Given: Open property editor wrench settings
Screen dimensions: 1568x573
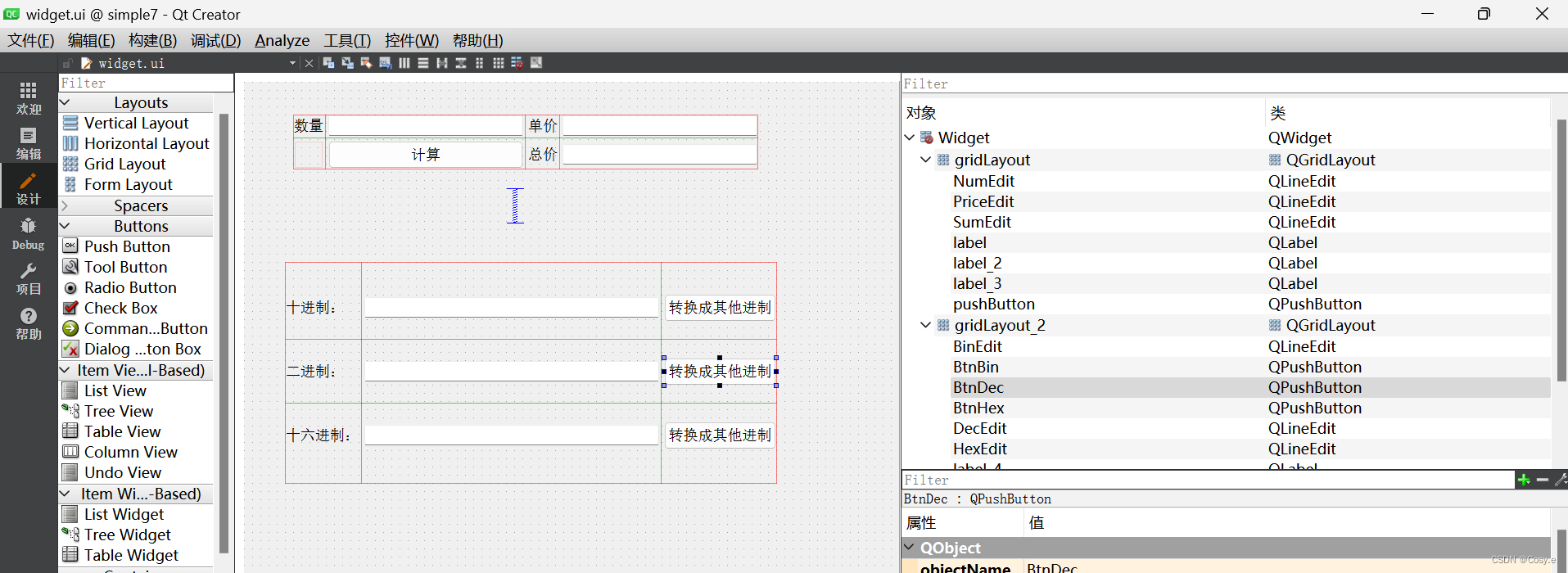Looking at the screenshot, I should point(1561,480).
